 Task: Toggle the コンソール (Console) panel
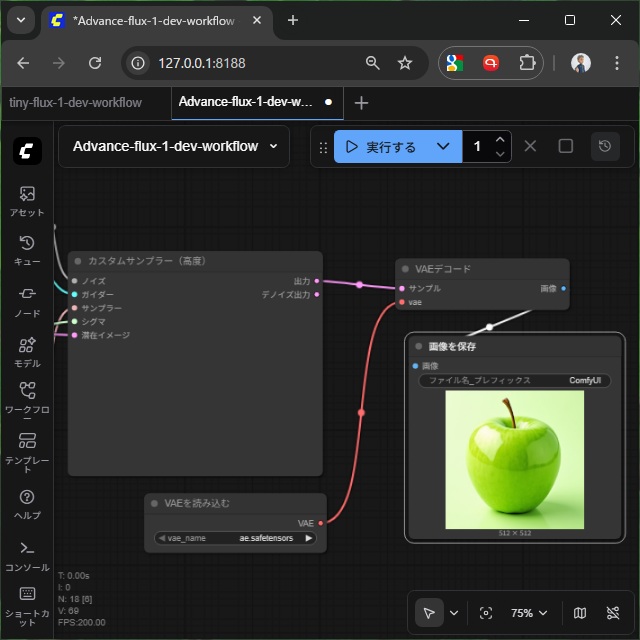[x=27, y=554]
